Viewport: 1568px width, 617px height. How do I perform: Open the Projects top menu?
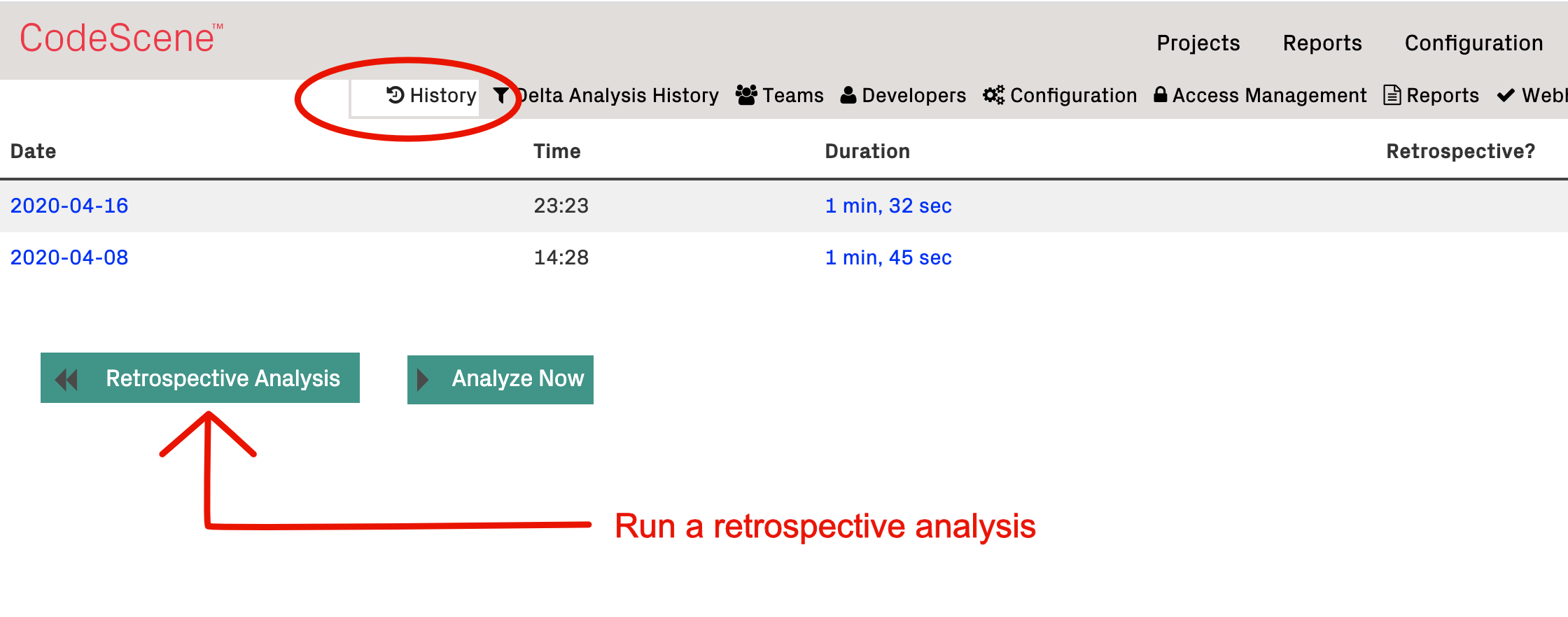point(1198,43)
